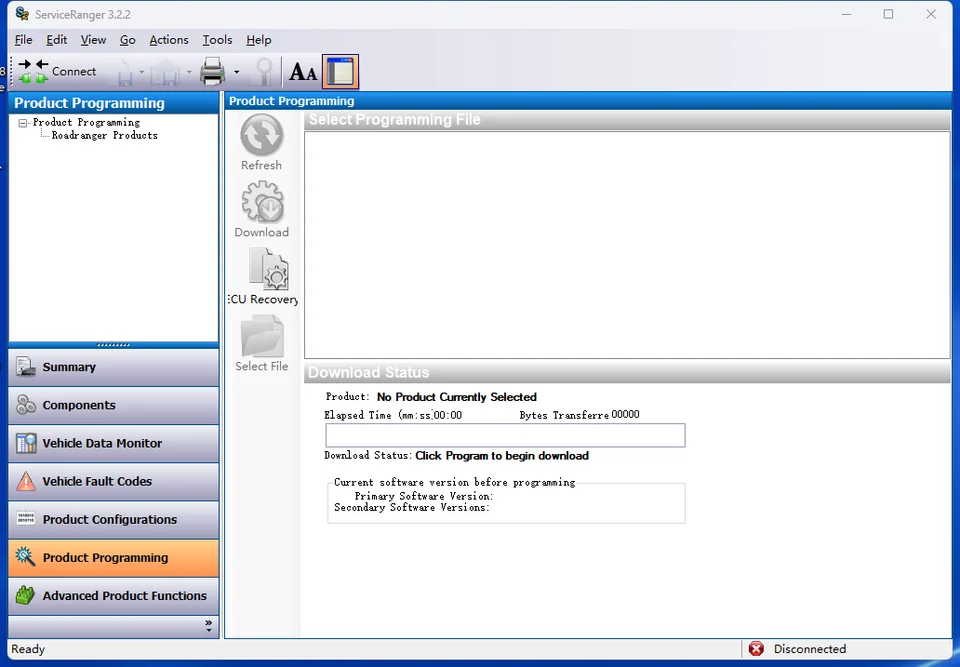
Task: Click the AA font size icon
Action: (303, 72)
